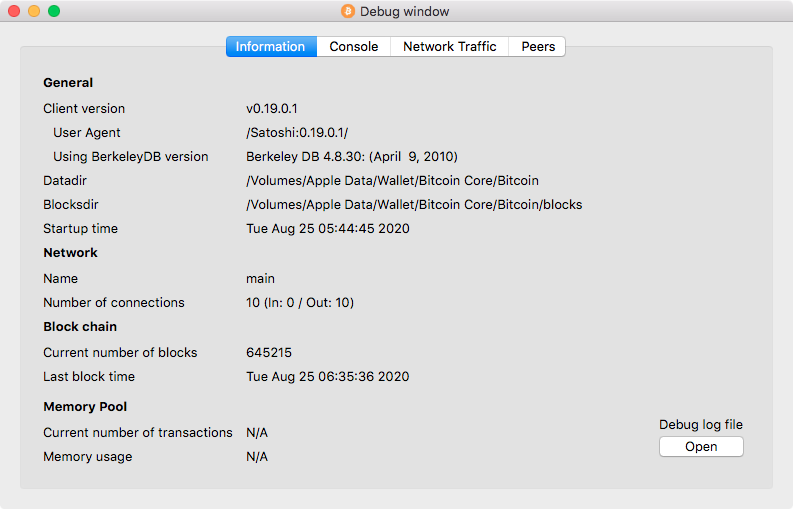Click the number of connections value
This screenshot has height=509, width=793.
300,303
